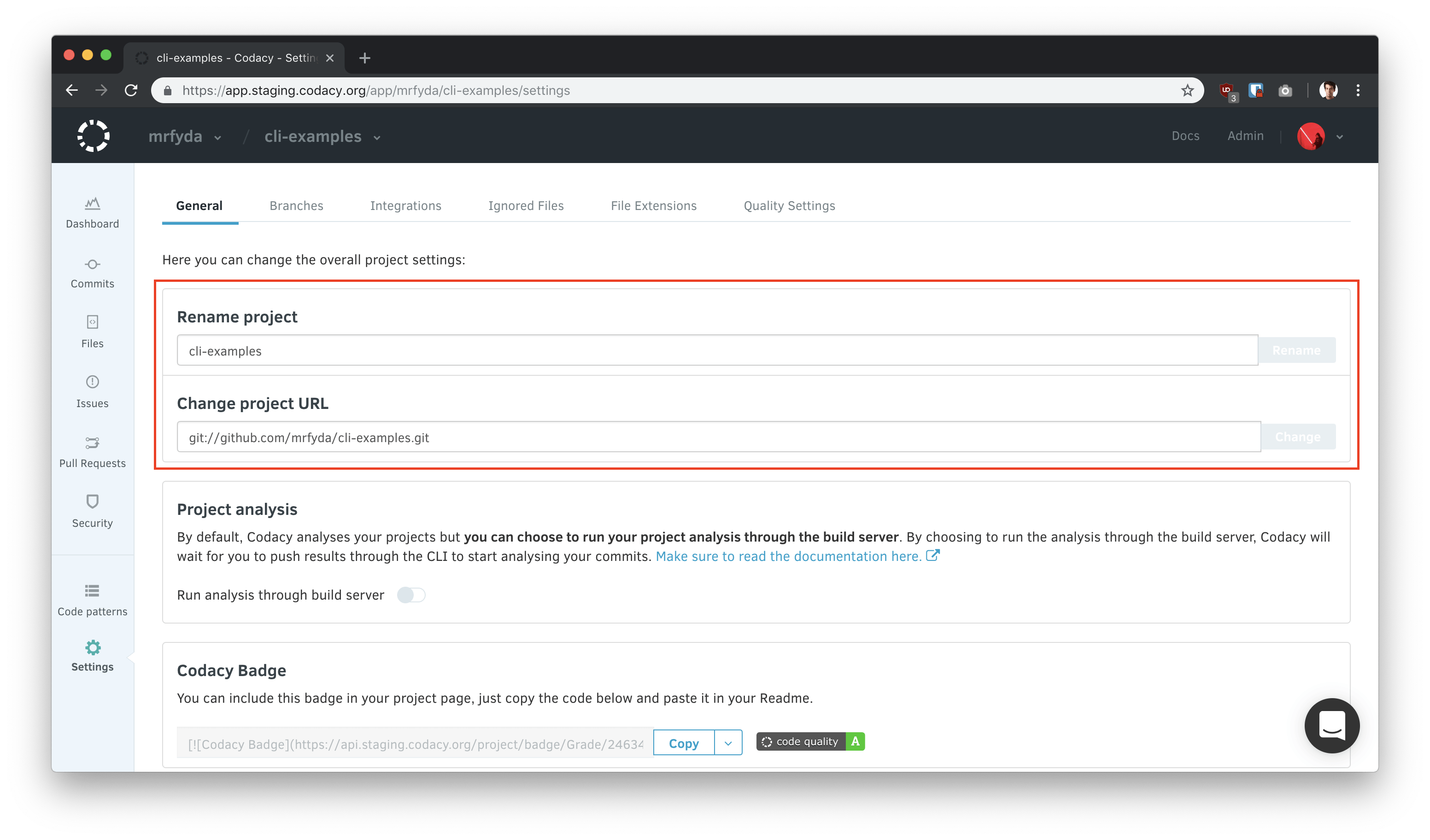Screen dimensions: 1430x840
Task: Click the Codacy logo in header
Action: click(94, 136)
